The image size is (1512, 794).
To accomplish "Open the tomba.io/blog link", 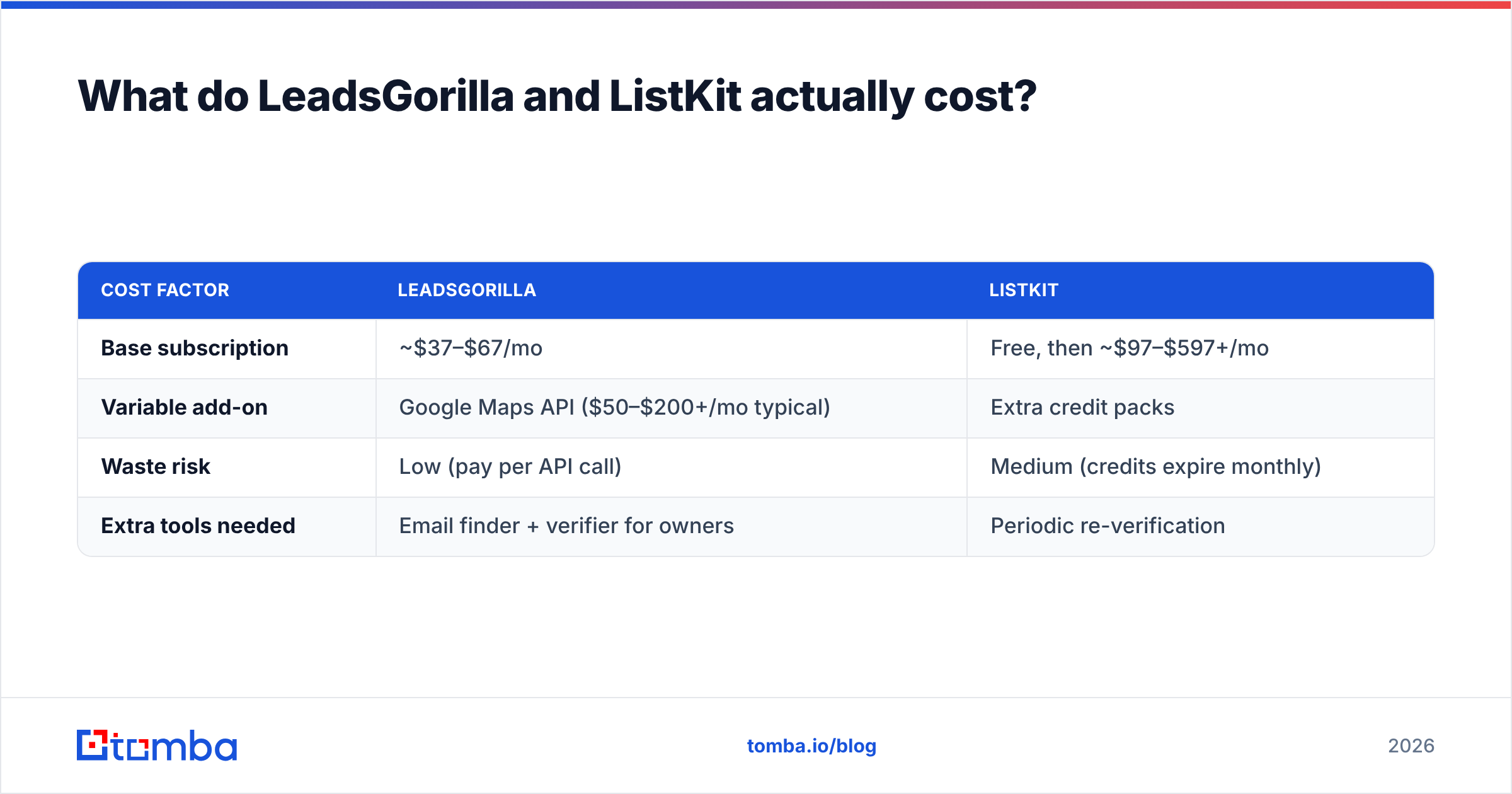I will tap(811, 746).
